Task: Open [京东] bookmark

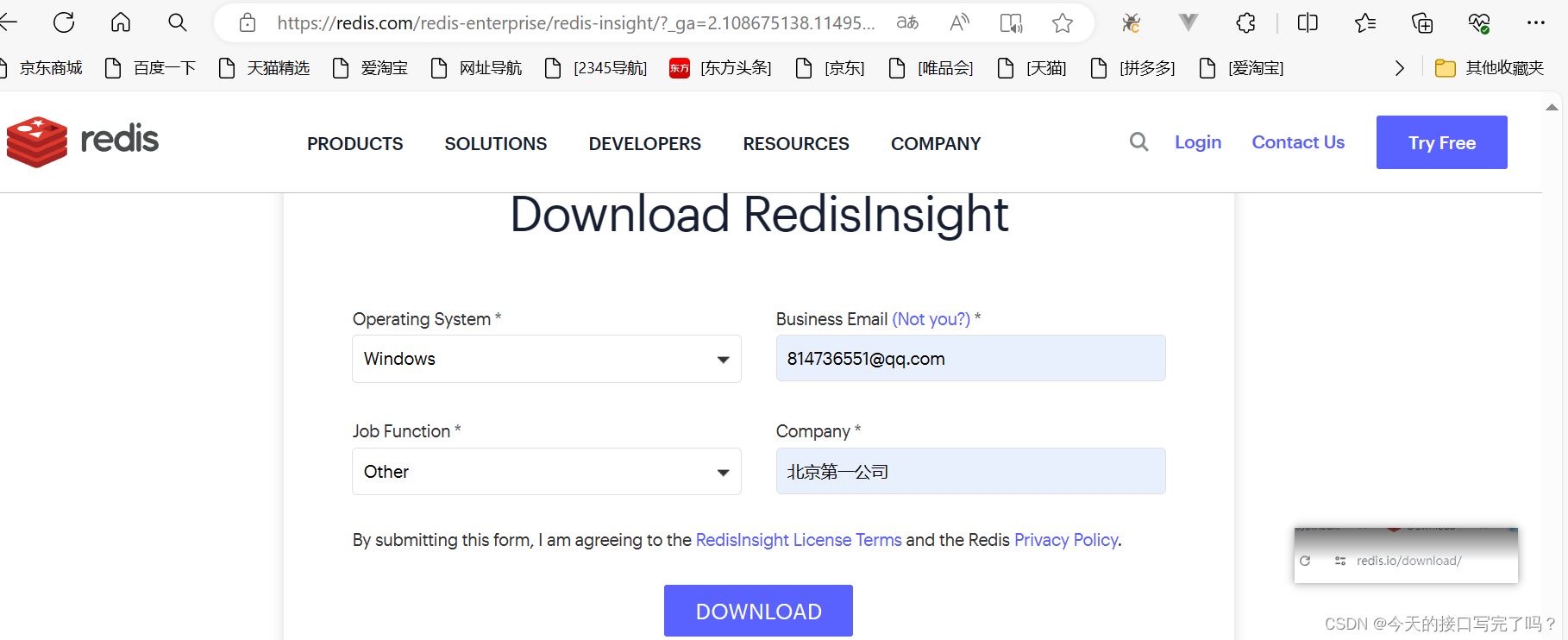Action: pos(830,68)
